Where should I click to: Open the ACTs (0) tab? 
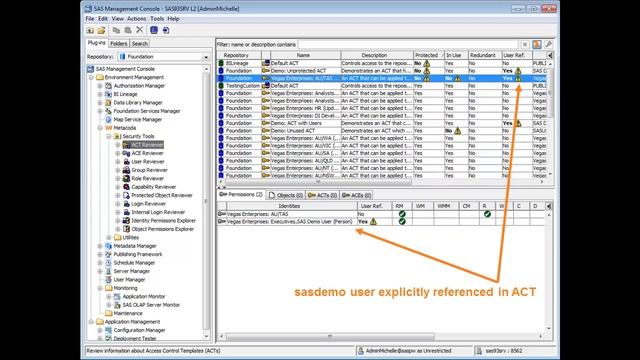pos(322,195)
